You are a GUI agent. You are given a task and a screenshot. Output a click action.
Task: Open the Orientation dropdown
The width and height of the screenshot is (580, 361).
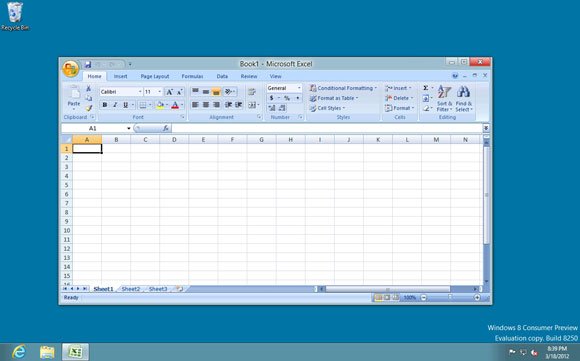click(x=230, y=91)
